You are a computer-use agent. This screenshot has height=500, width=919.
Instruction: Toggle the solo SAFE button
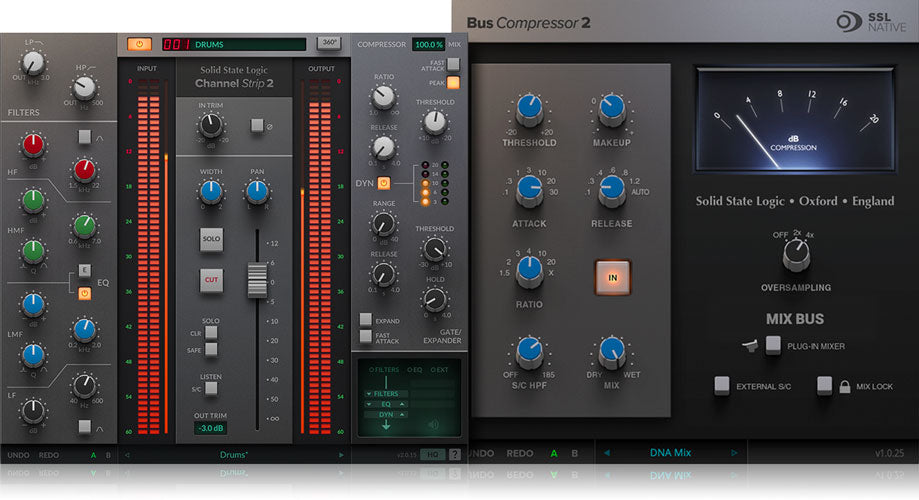[x=211, y=349]
